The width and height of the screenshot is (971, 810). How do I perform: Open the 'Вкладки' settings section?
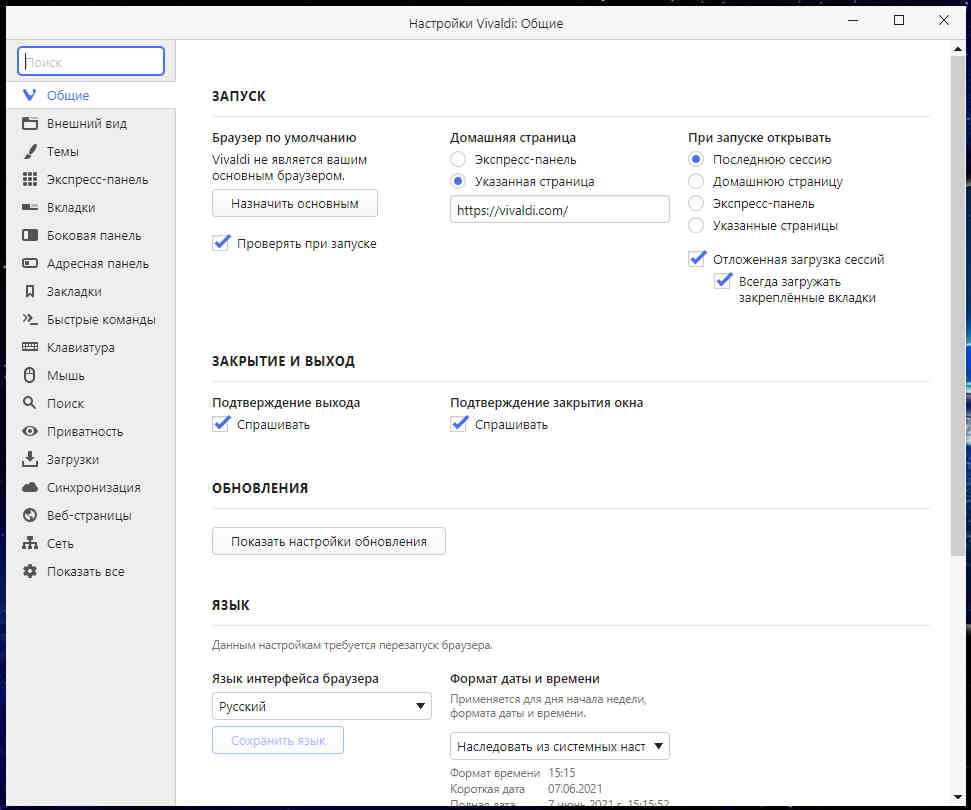pos(71,208)
